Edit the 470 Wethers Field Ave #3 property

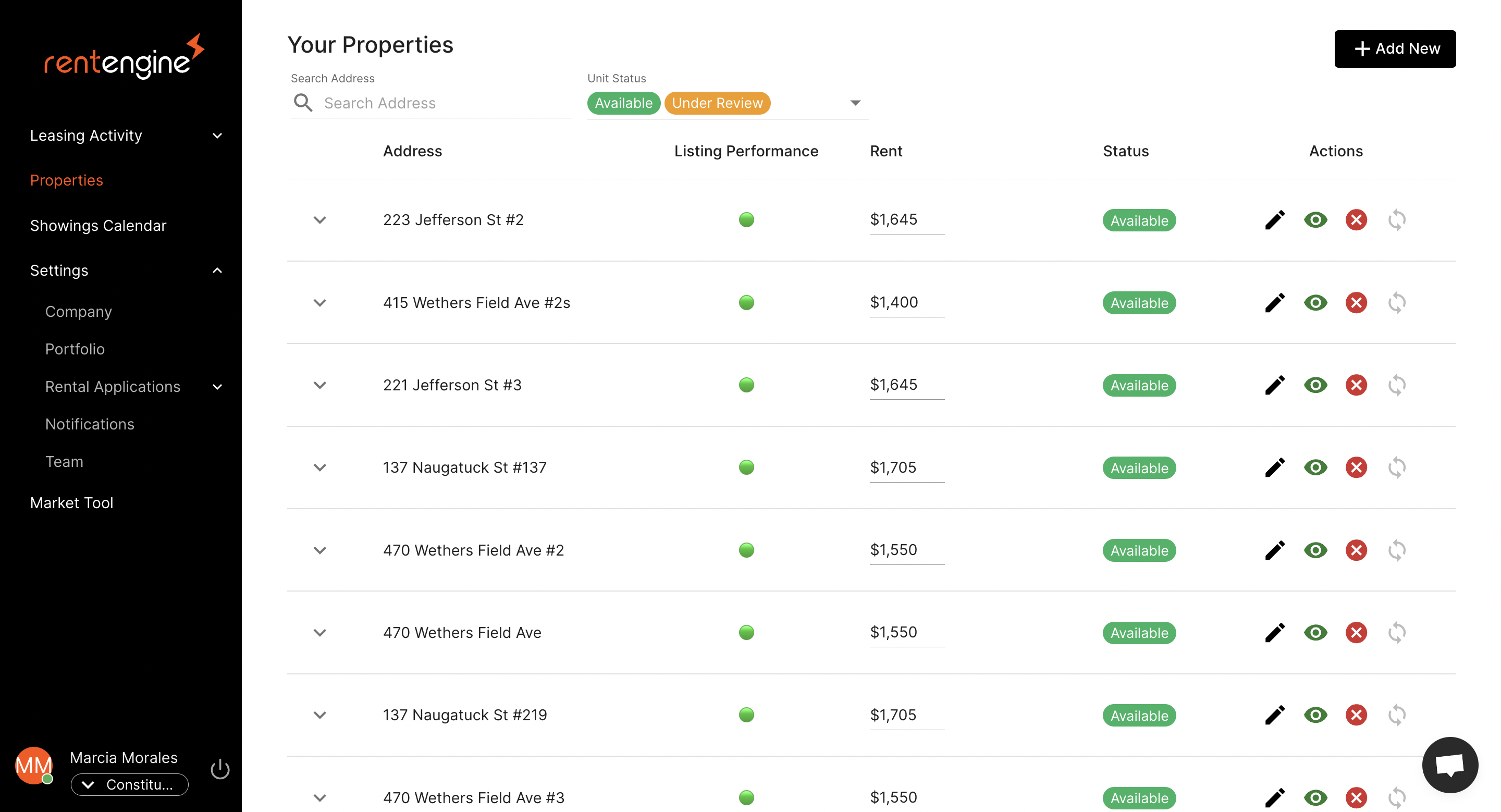tap(1274, 798)
